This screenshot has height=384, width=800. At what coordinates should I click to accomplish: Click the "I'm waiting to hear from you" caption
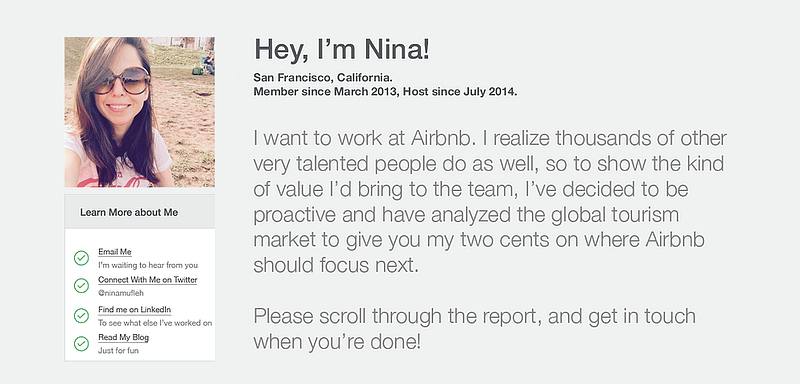[148, 265]
